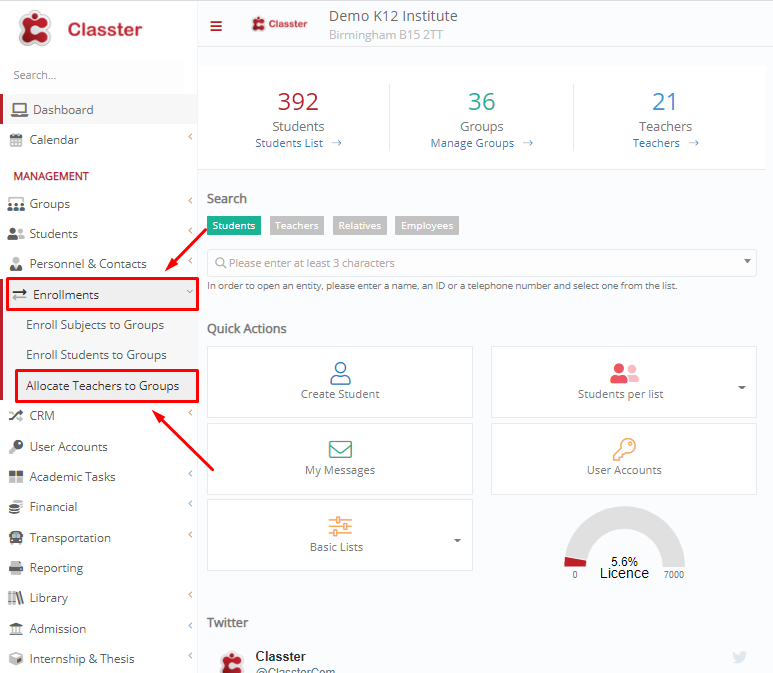Image resolution: width=773 pixels, height=673 pixels.
Task: Open Enroll Subjects to Groups
Action: [95, 325]
